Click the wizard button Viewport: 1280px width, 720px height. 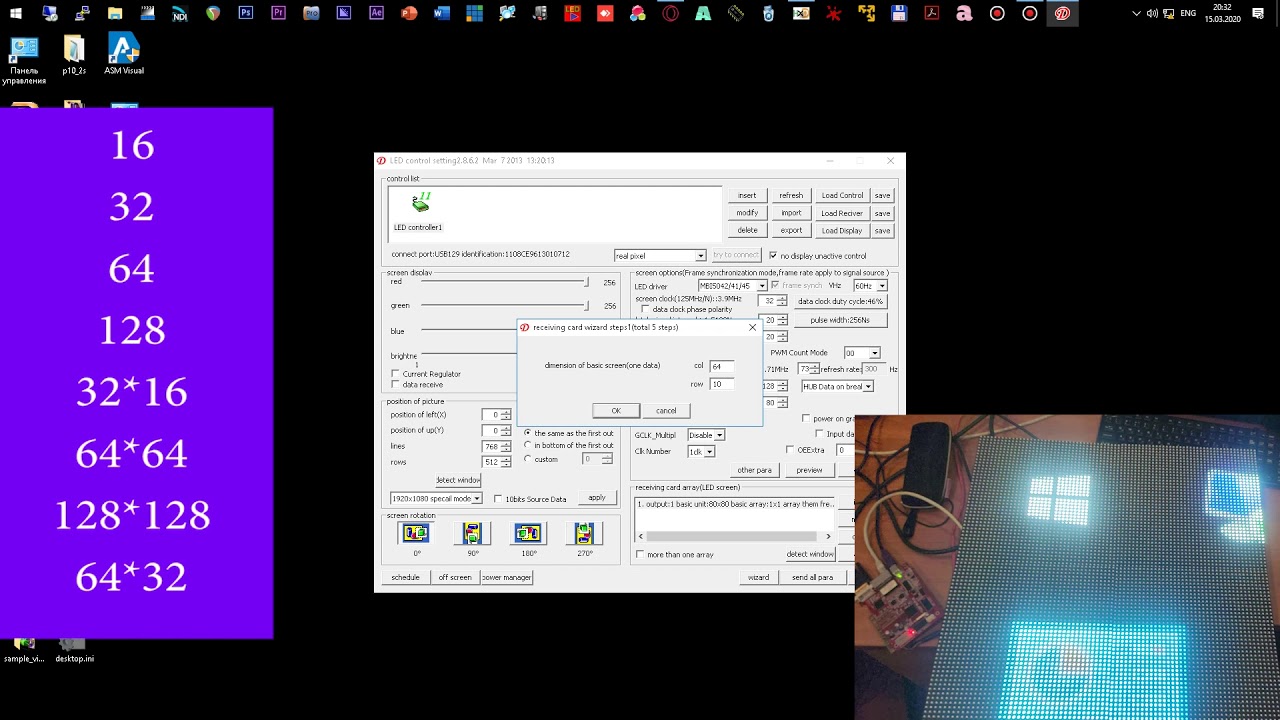(758, 577)
